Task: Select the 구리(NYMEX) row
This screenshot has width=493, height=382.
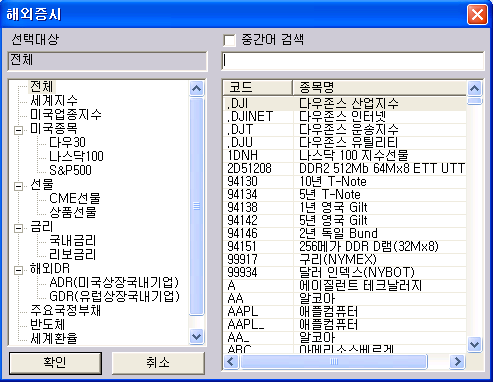Action: coord(345,260)
